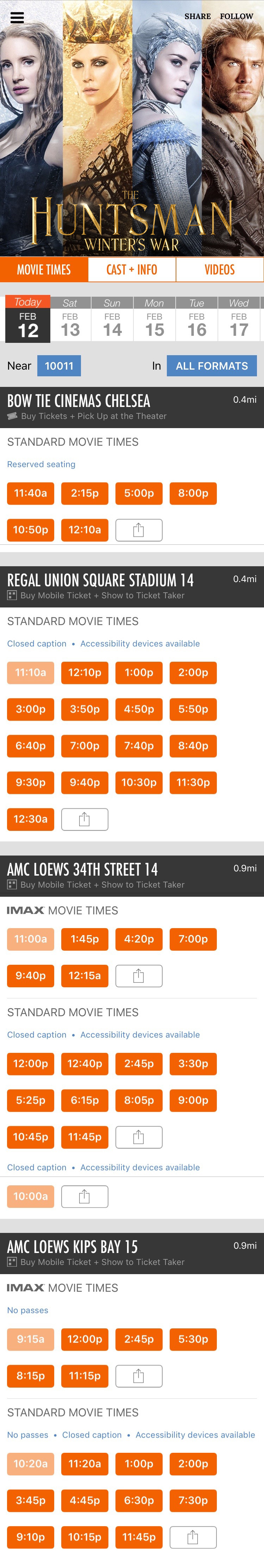The height and width of the screenshot is (1568, 264).
Task: Click the FOLLOW link
Action: click(237, 17)
